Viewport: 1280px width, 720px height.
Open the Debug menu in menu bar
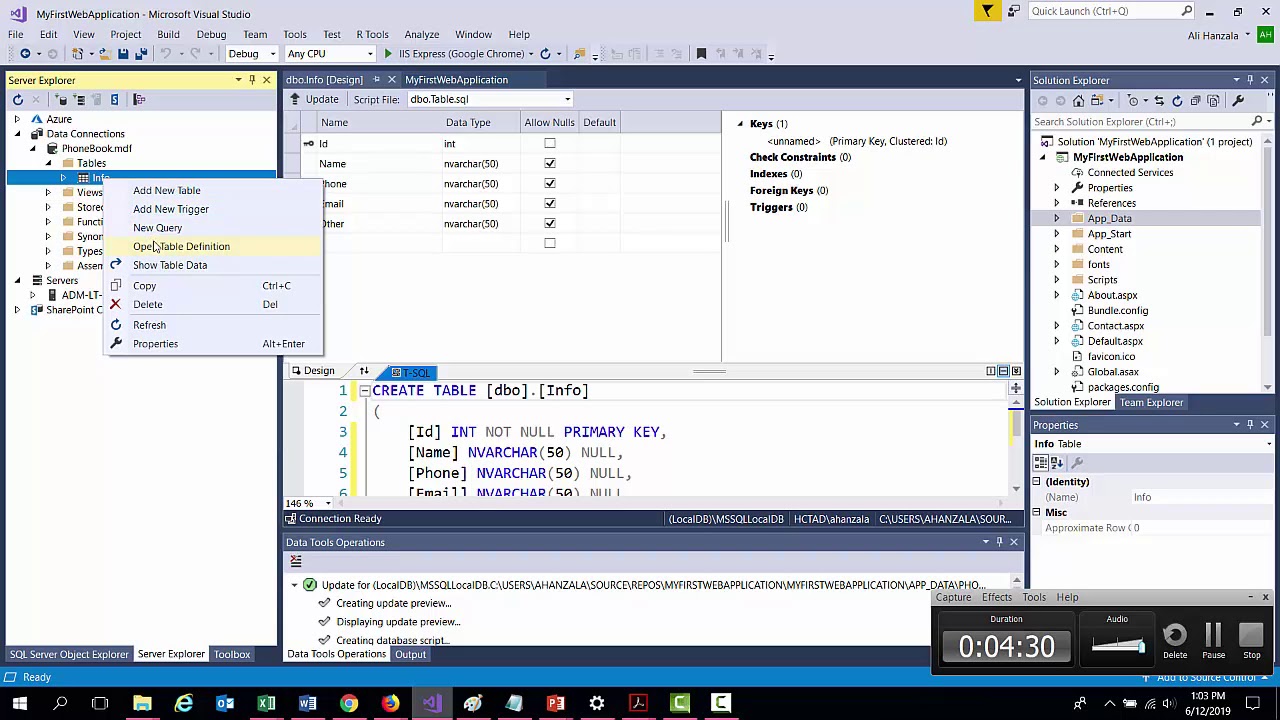tap(211, 34)
